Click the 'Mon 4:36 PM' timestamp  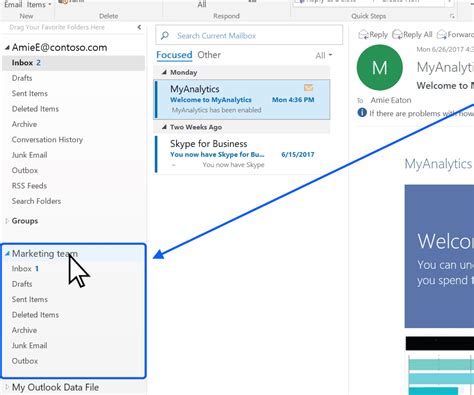click(x=293, y=100)
